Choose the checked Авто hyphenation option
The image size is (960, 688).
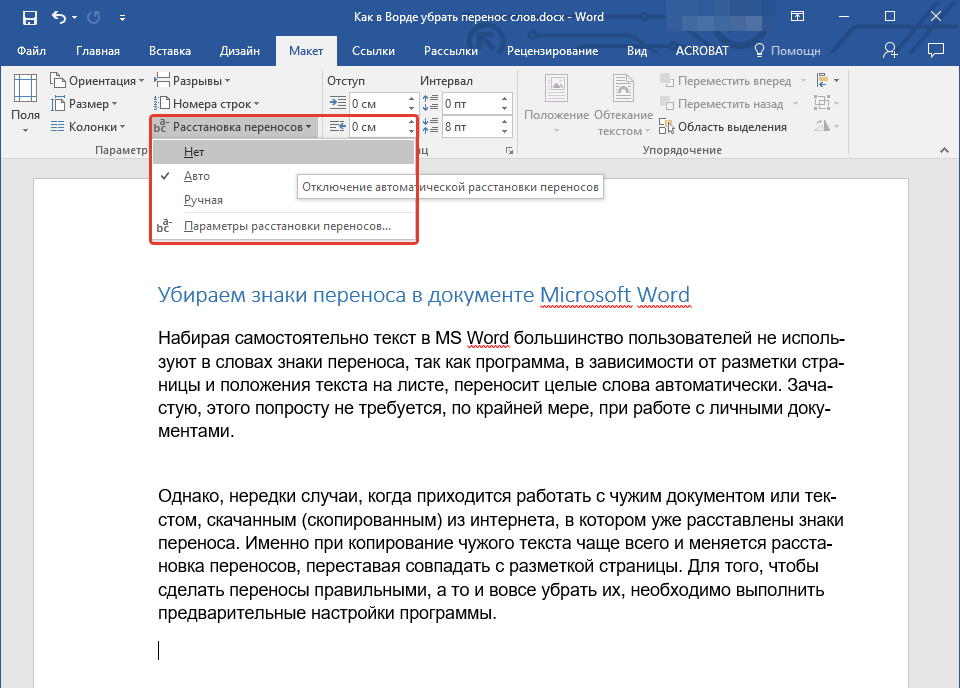click(x=197, y=175)
